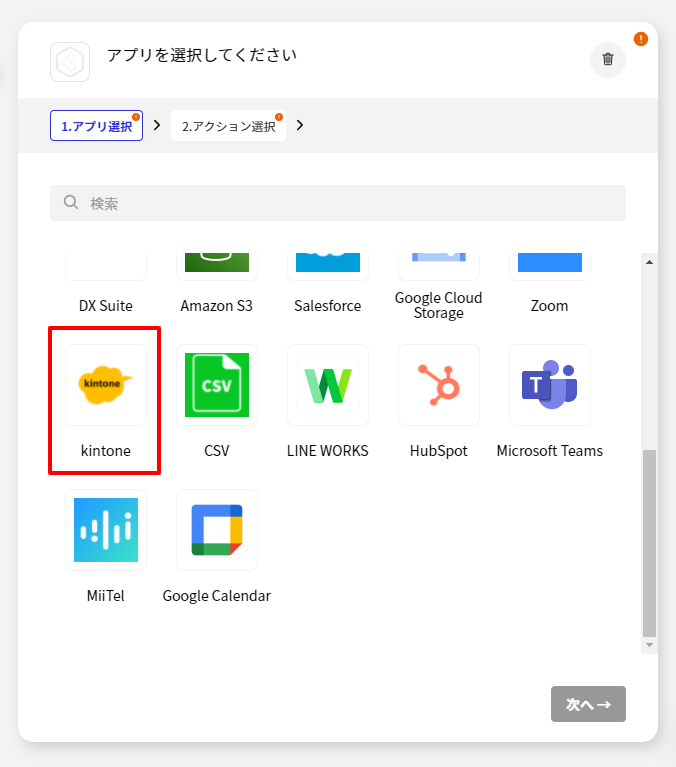Click the scrollbar down arrow
This screenshot has height=767, width=676.
(649, 645)
